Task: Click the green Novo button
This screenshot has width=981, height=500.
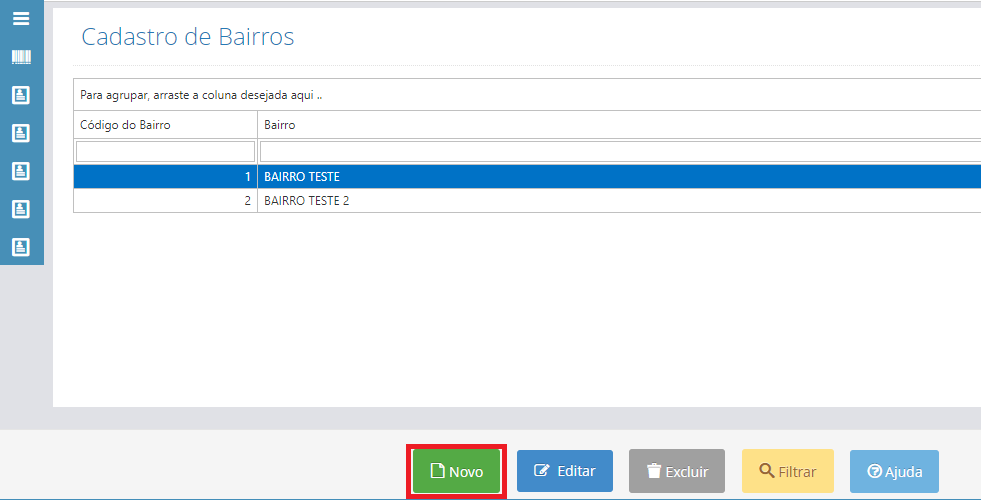Action: [x=457, y=471]
